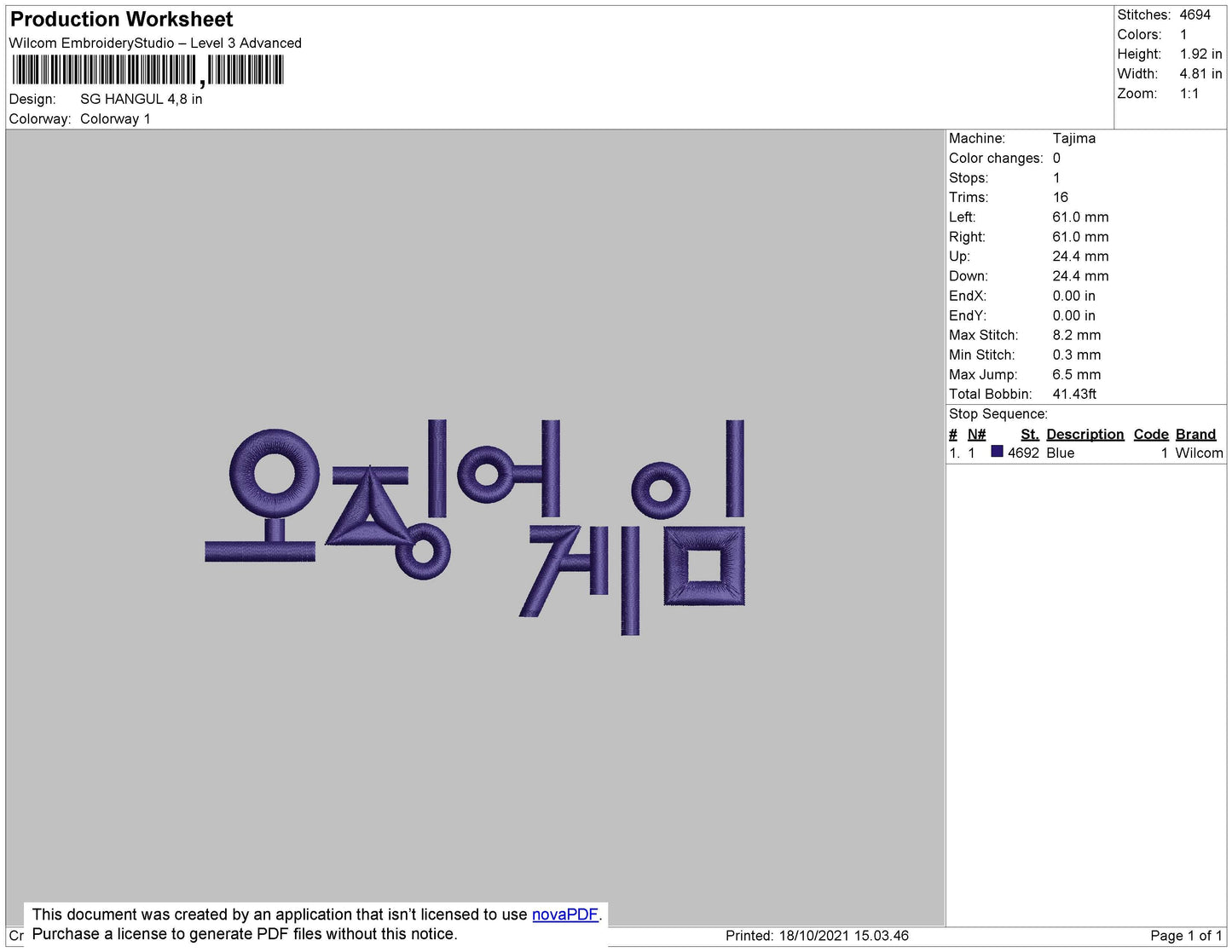Click the Min Stitch value 0.3 mm
This screenshot has height=952, width=1232.
pos(1077,355)
